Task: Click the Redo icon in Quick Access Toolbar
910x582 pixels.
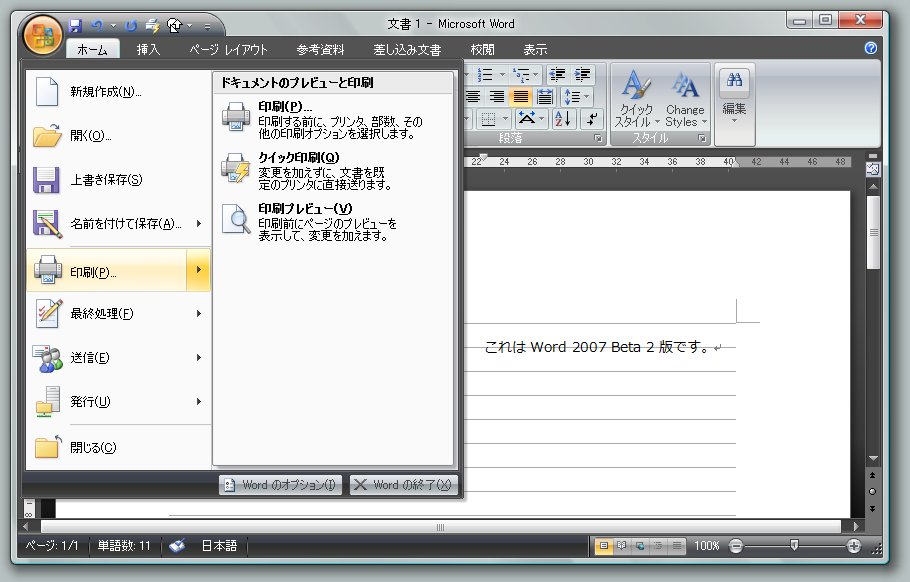Action: point(131,26)
